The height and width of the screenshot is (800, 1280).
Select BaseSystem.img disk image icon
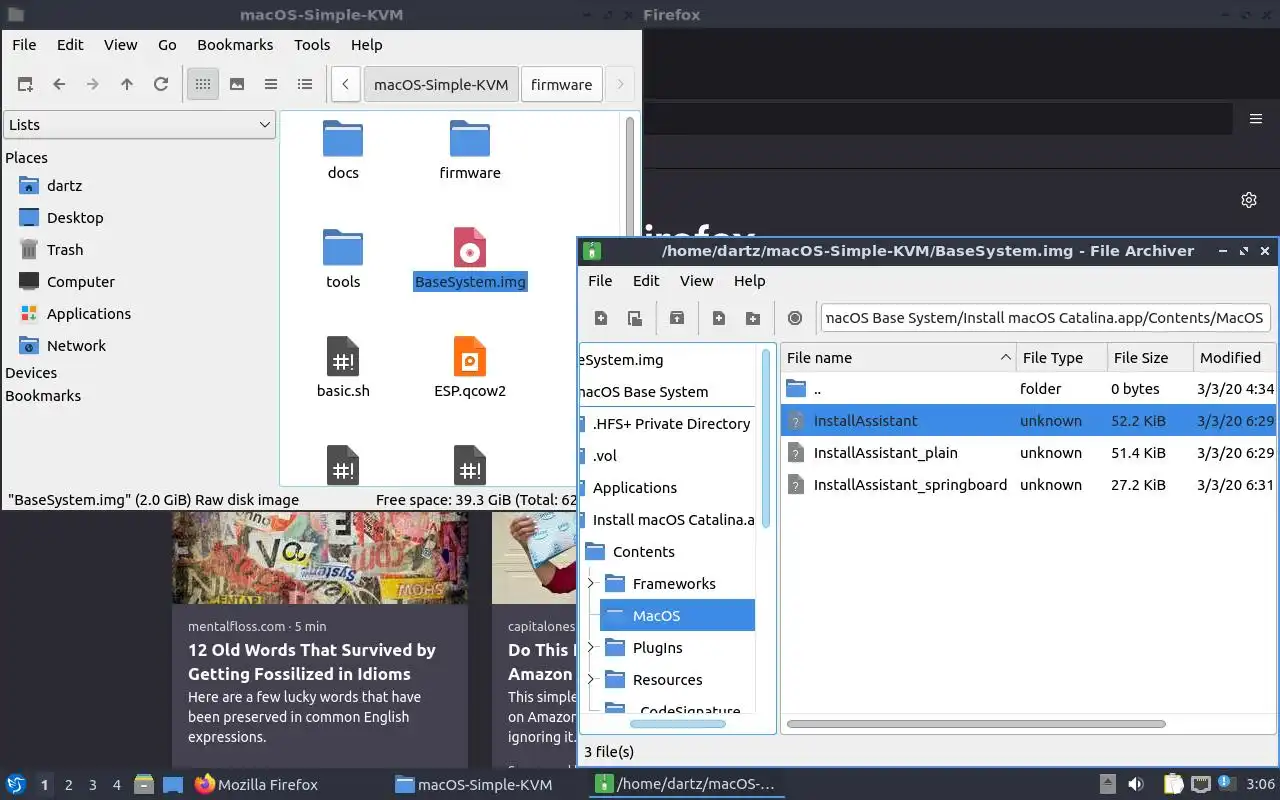(470, 248)
